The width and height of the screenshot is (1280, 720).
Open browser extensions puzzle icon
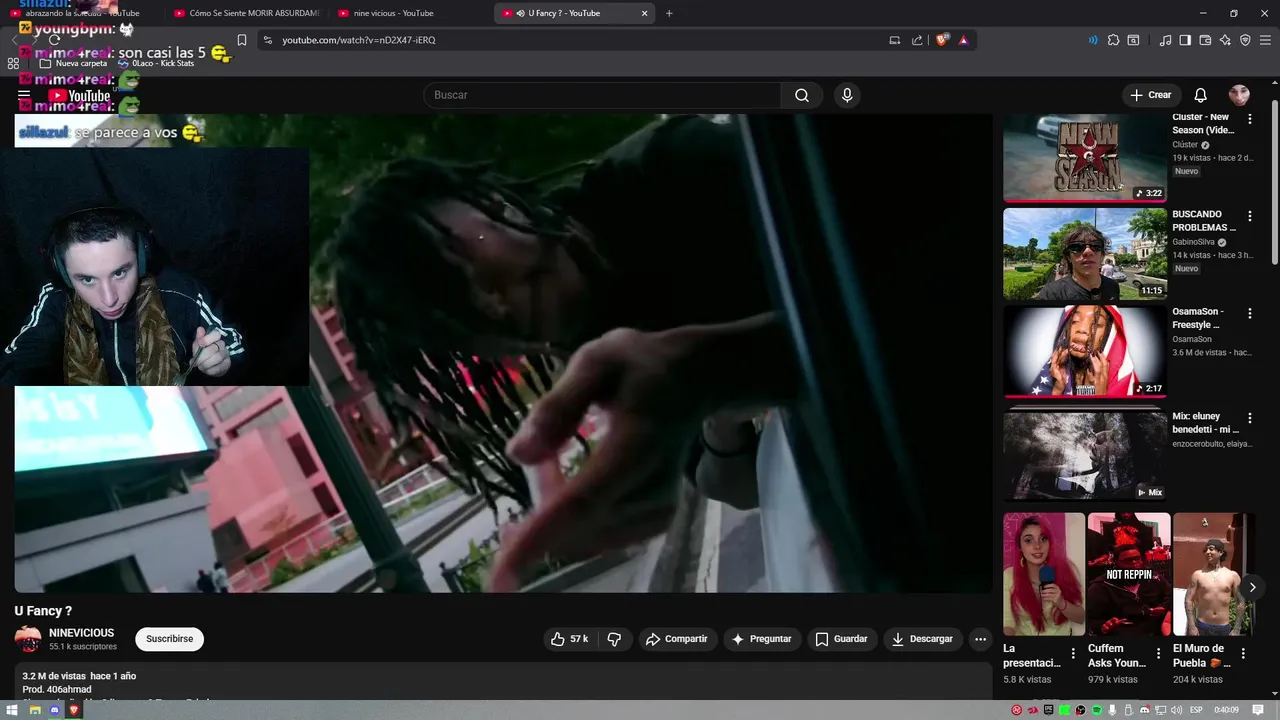pyautogui.click(x=1113, y=40)
